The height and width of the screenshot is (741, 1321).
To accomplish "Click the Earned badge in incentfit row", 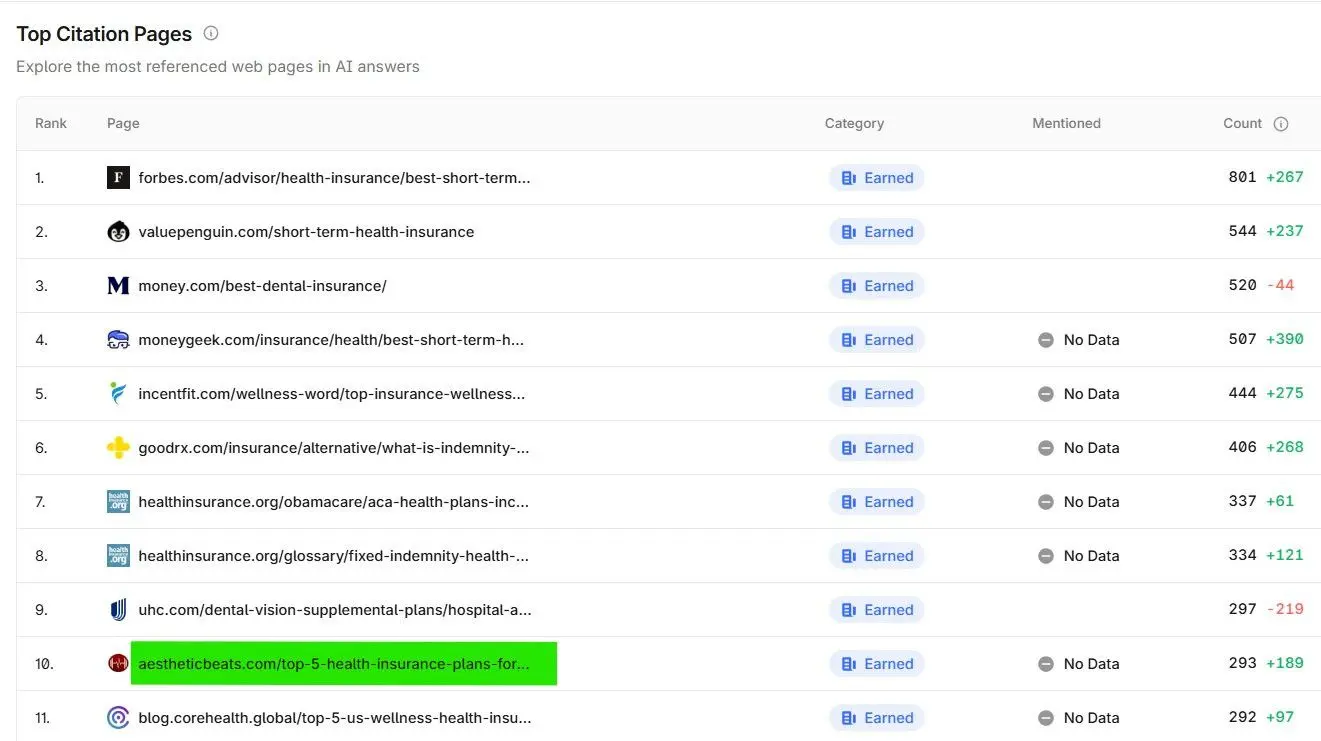I will coord(877,394).
